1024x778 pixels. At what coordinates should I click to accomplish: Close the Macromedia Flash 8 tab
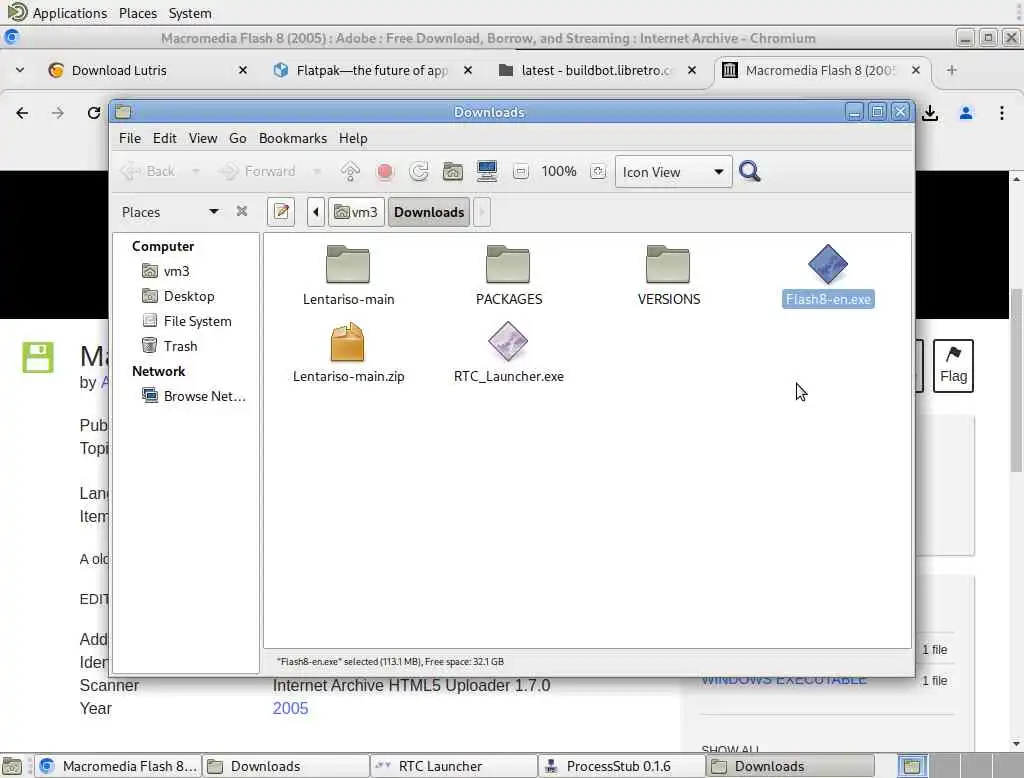[x=916, y=70]
